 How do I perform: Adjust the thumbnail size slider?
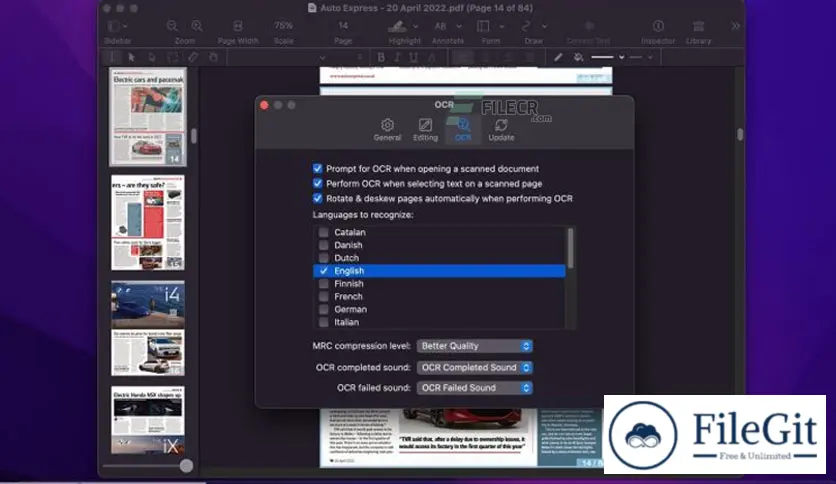(186, 466)
